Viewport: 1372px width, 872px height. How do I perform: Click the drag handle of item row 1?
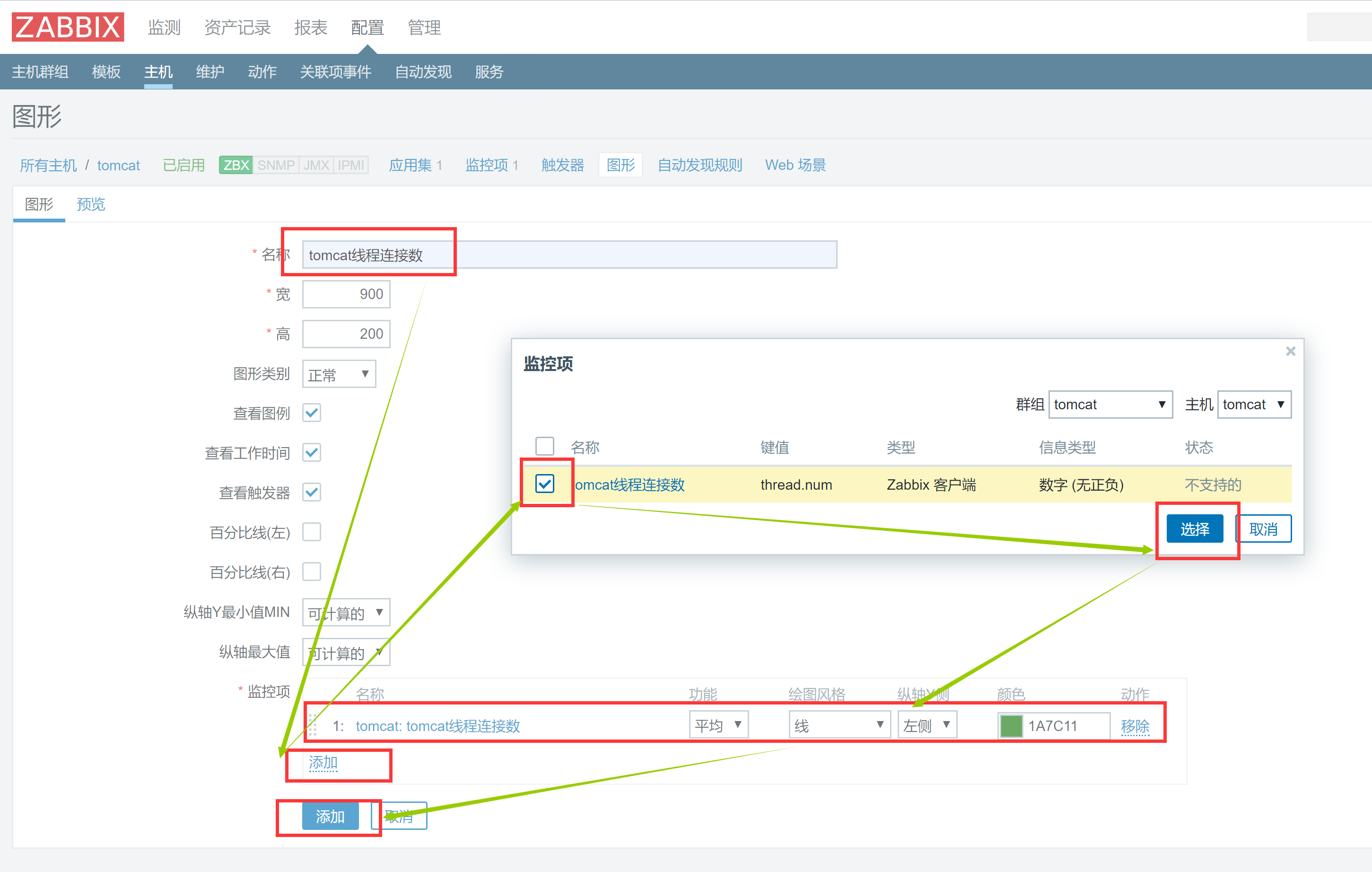[x=313, y=725]
